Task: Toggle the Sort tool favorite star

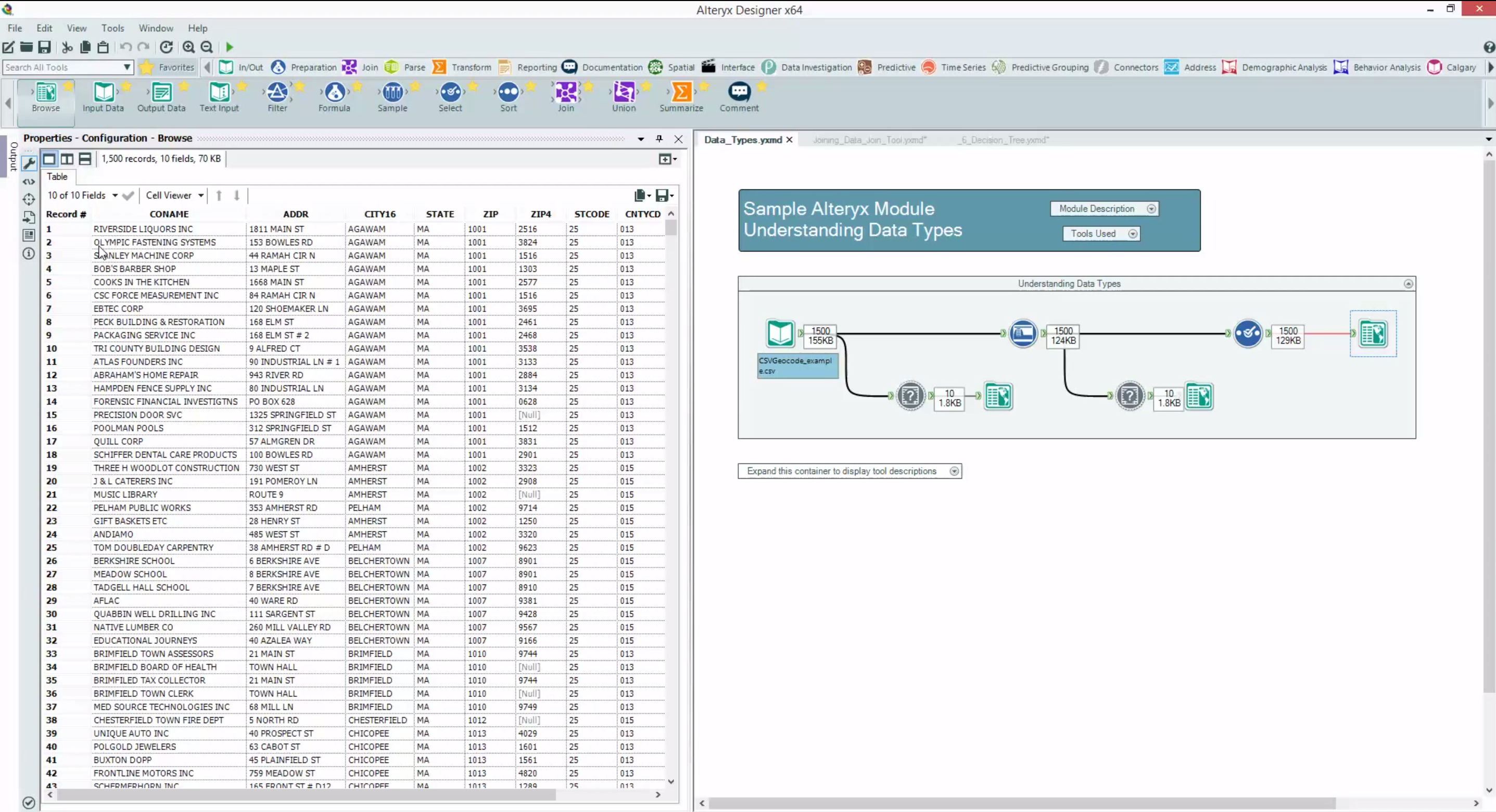Action: [530, 86]
